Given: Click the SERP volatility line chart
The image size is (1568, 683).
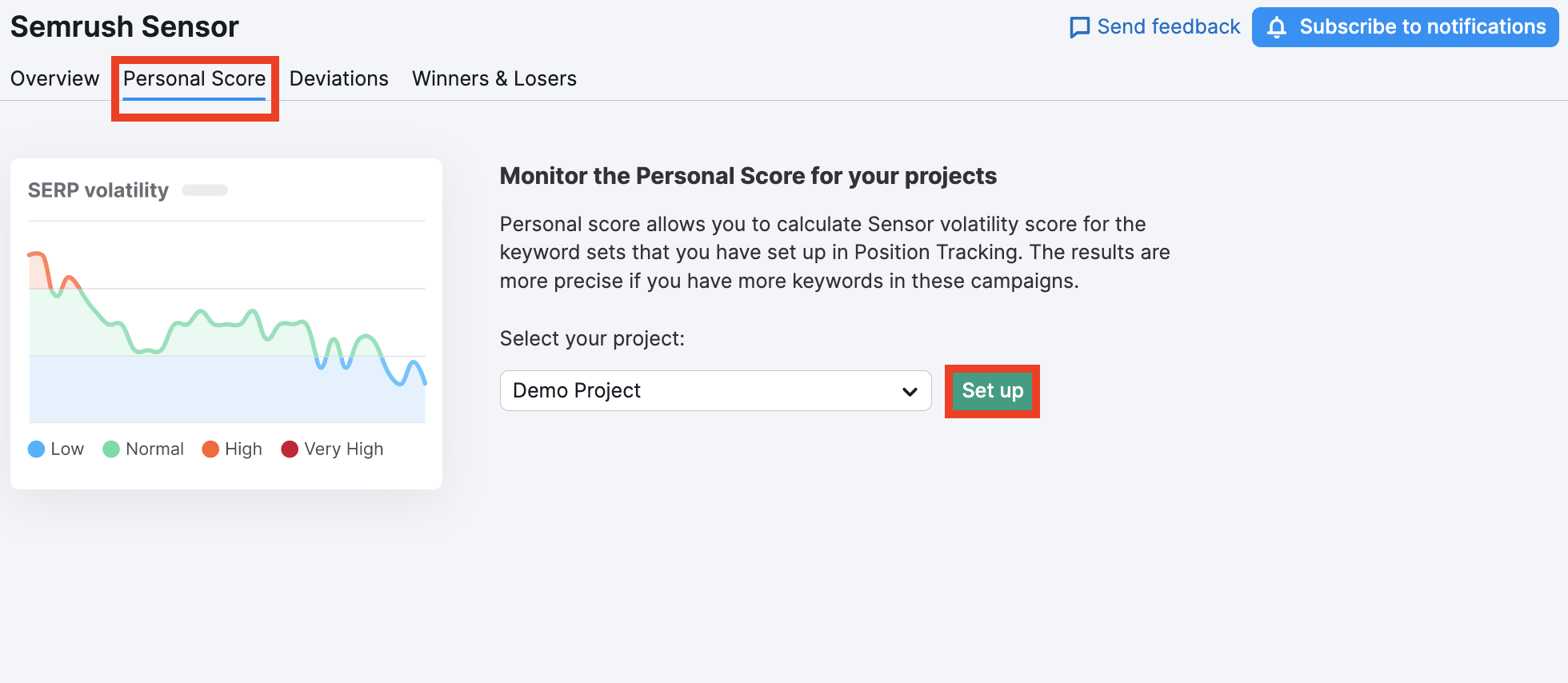Looking at the screenshot, I should click(227, 336).
